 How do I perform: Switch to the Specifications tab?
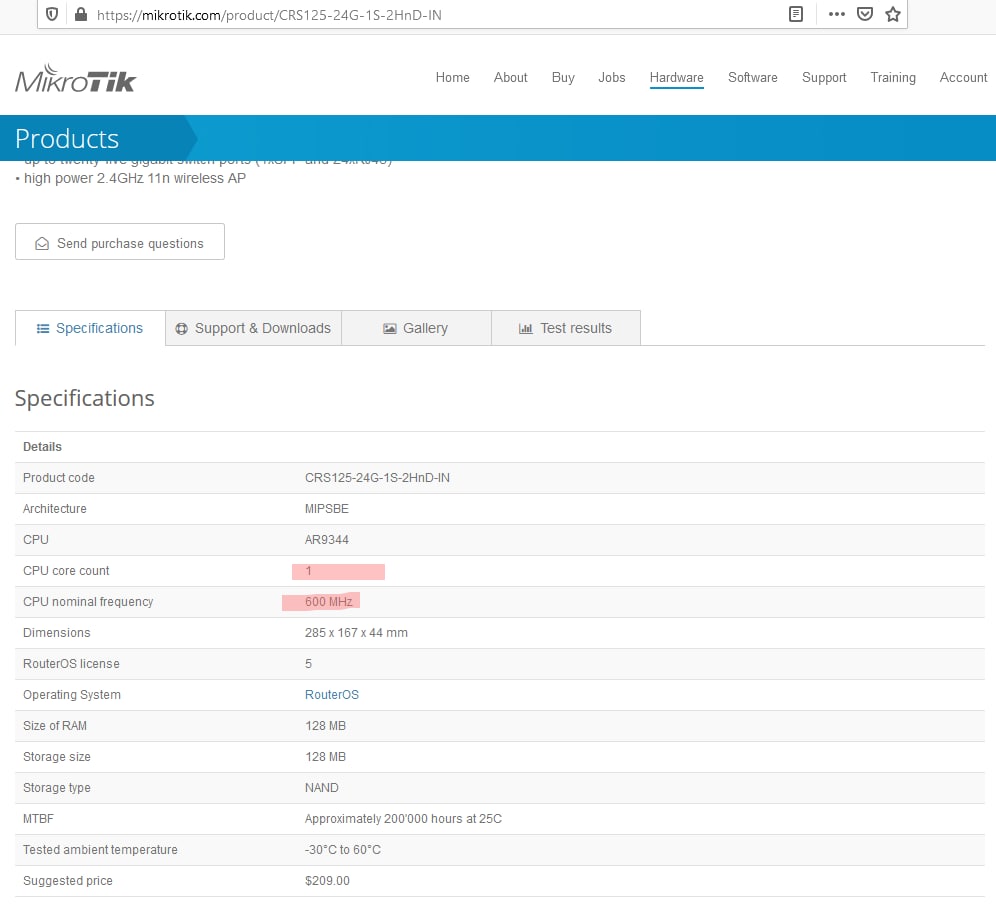(x=90, y=328)
